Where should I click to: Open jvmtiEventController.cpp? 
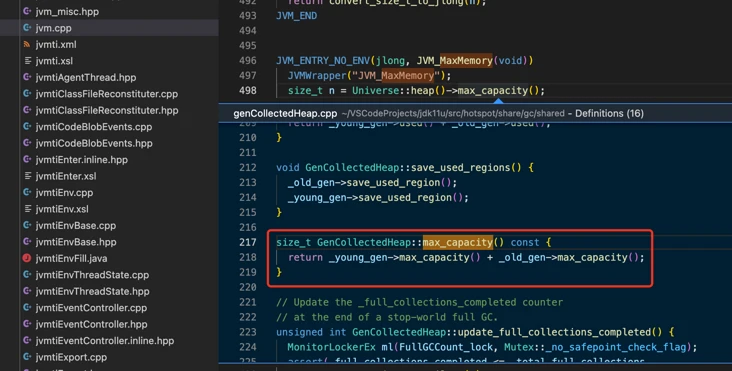click(91, 308)
